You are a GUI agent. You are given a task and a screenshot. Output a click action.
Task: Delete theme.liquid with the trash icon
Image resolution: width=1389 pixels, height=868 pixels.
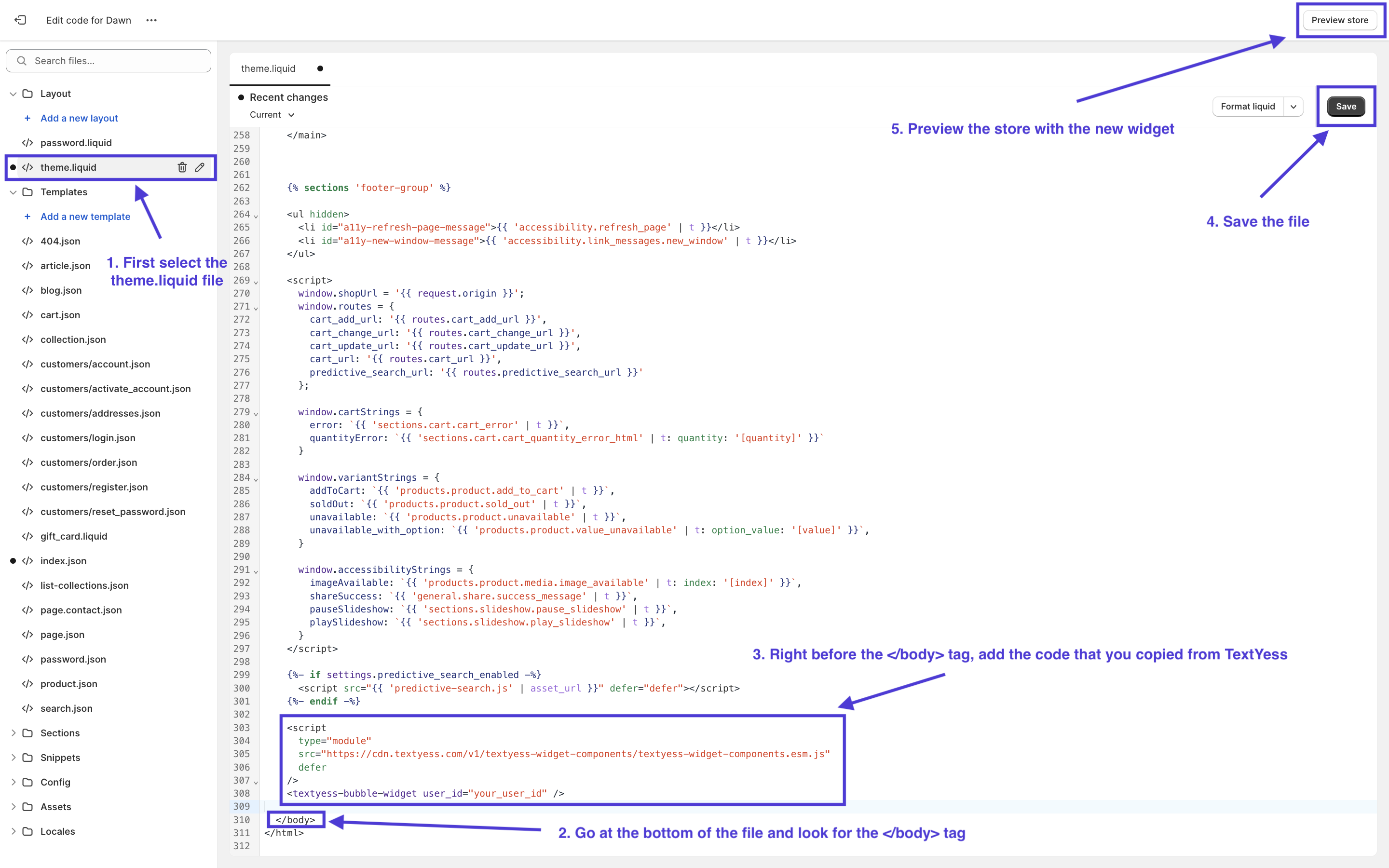182,167
